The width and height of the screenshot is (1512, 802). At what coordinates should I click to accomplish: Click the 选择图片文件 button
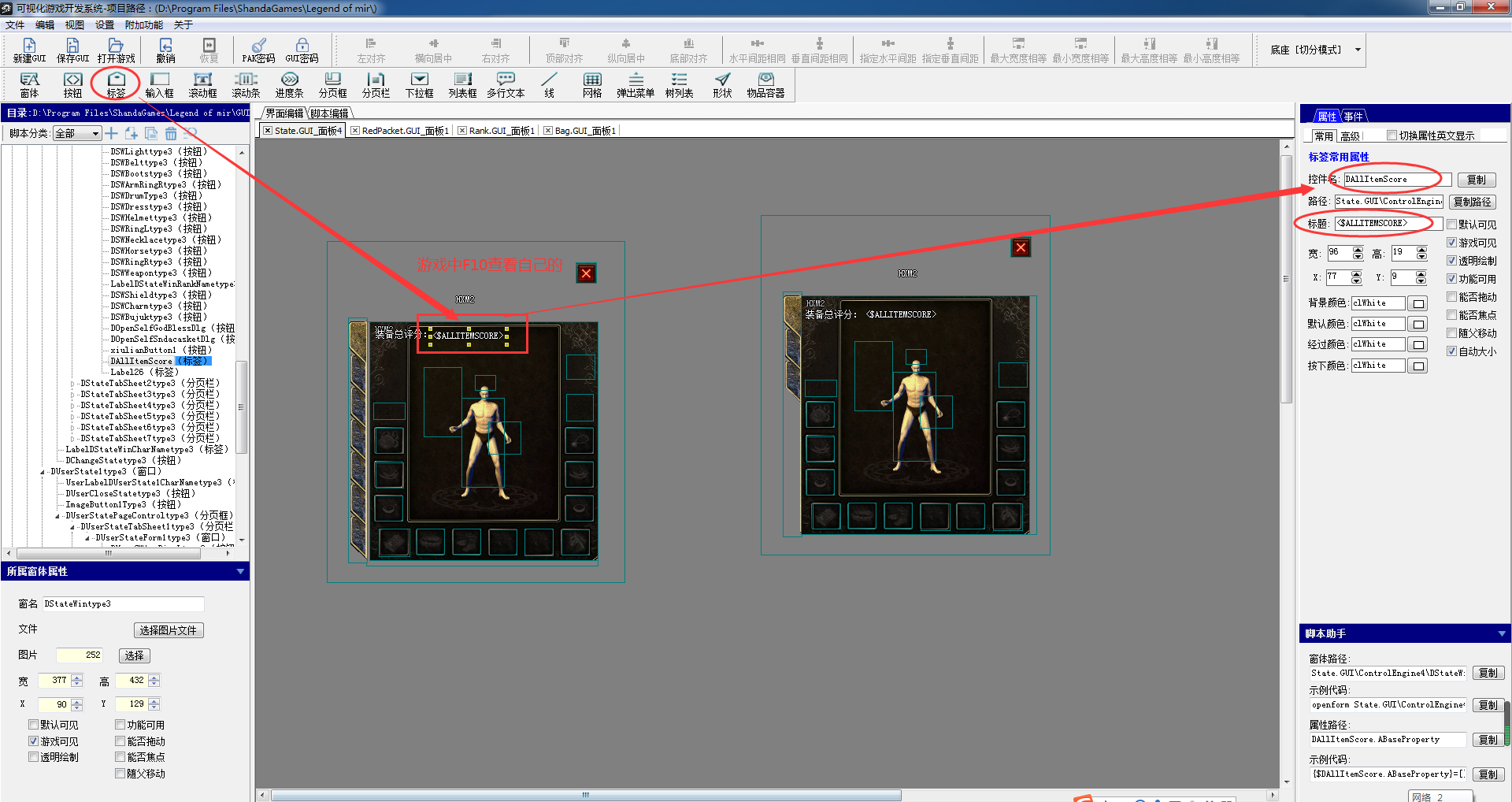point(169,630)
